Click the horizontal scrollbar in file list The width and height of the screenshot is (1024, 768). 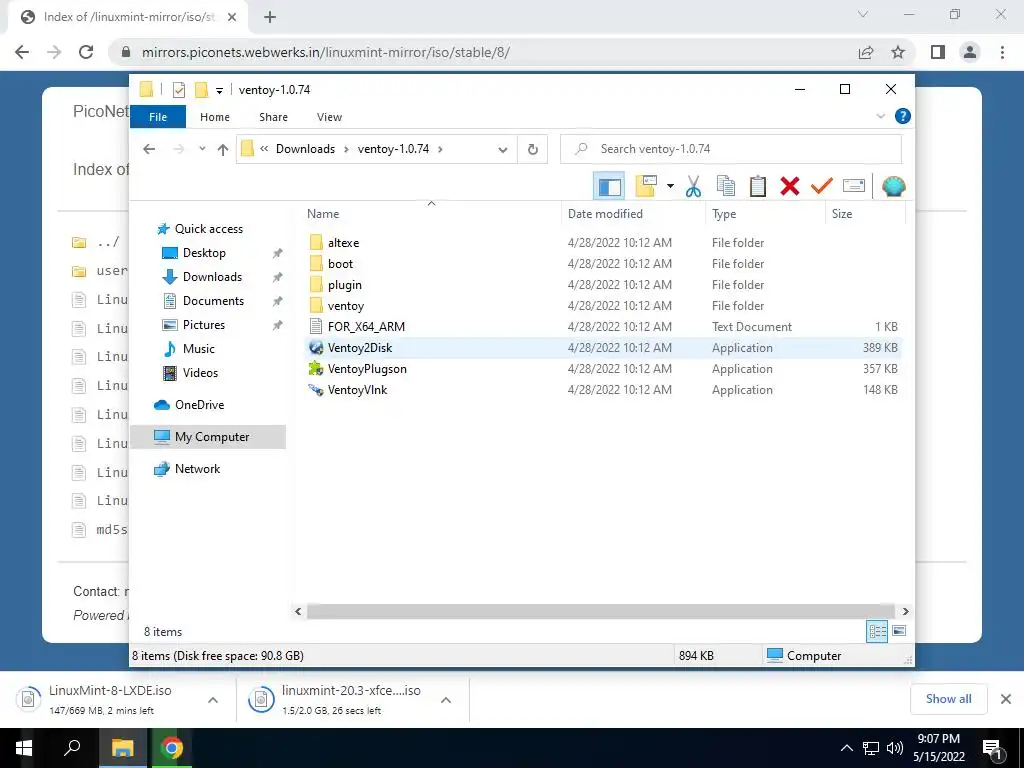point(600,611)
